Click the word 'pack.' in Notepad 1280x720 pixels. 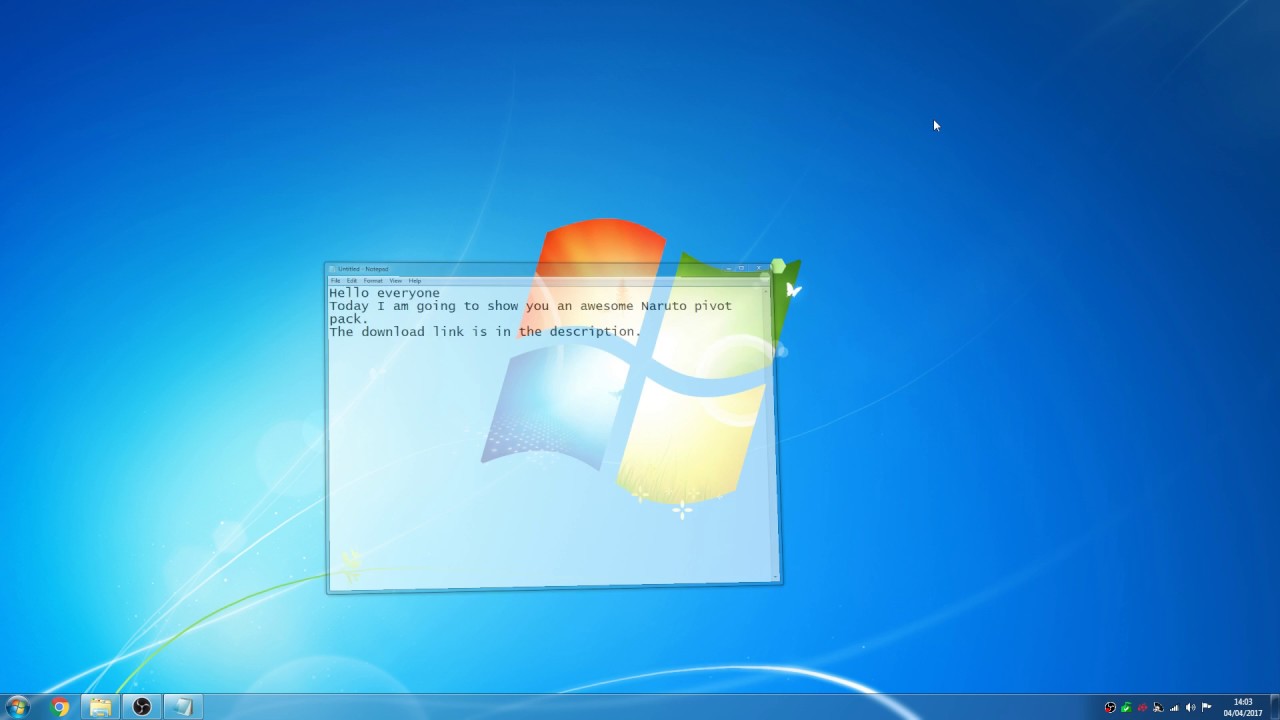point(349,319)
